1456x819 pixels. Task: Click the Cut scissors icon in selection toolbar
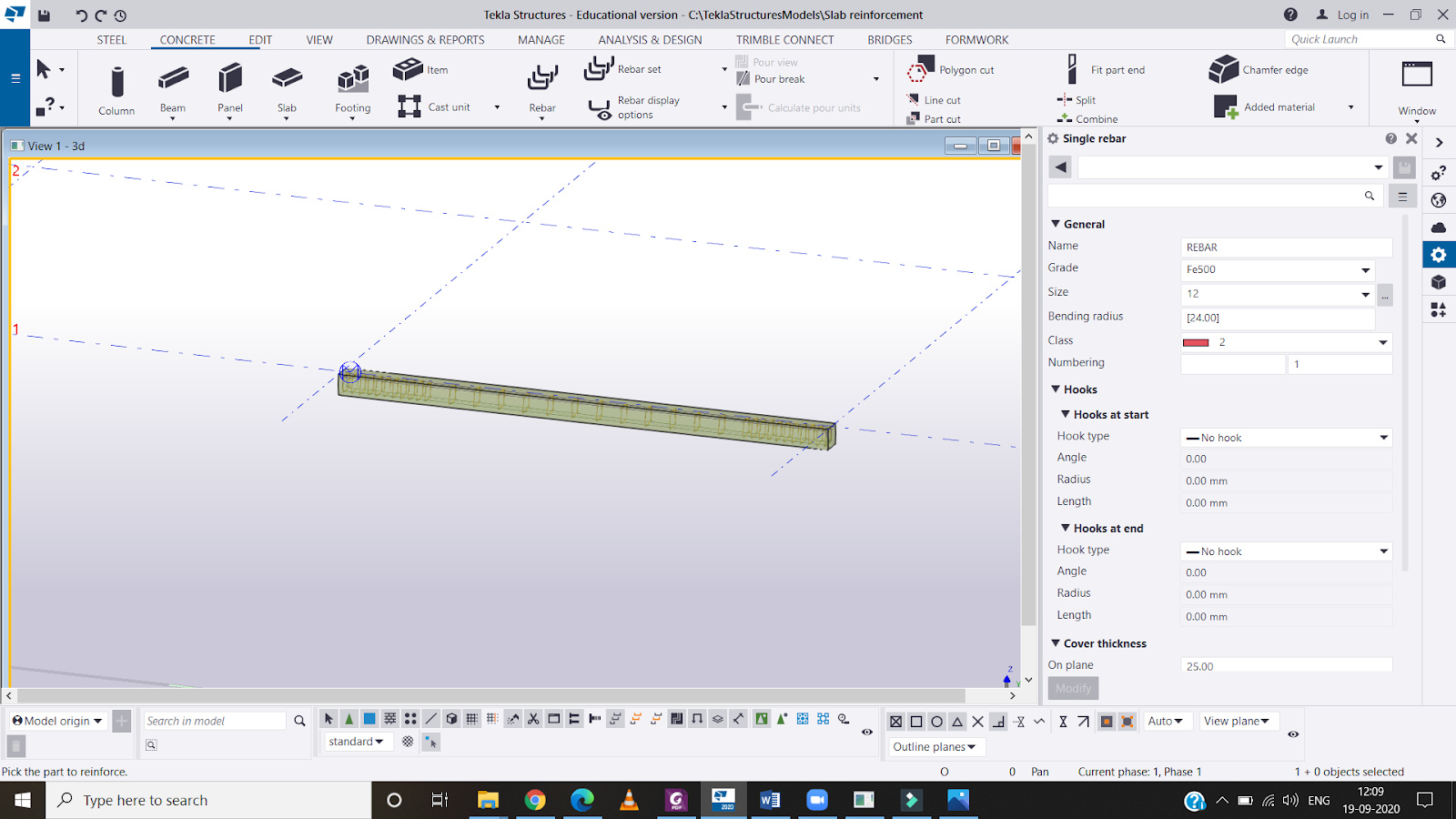[533, 719]
